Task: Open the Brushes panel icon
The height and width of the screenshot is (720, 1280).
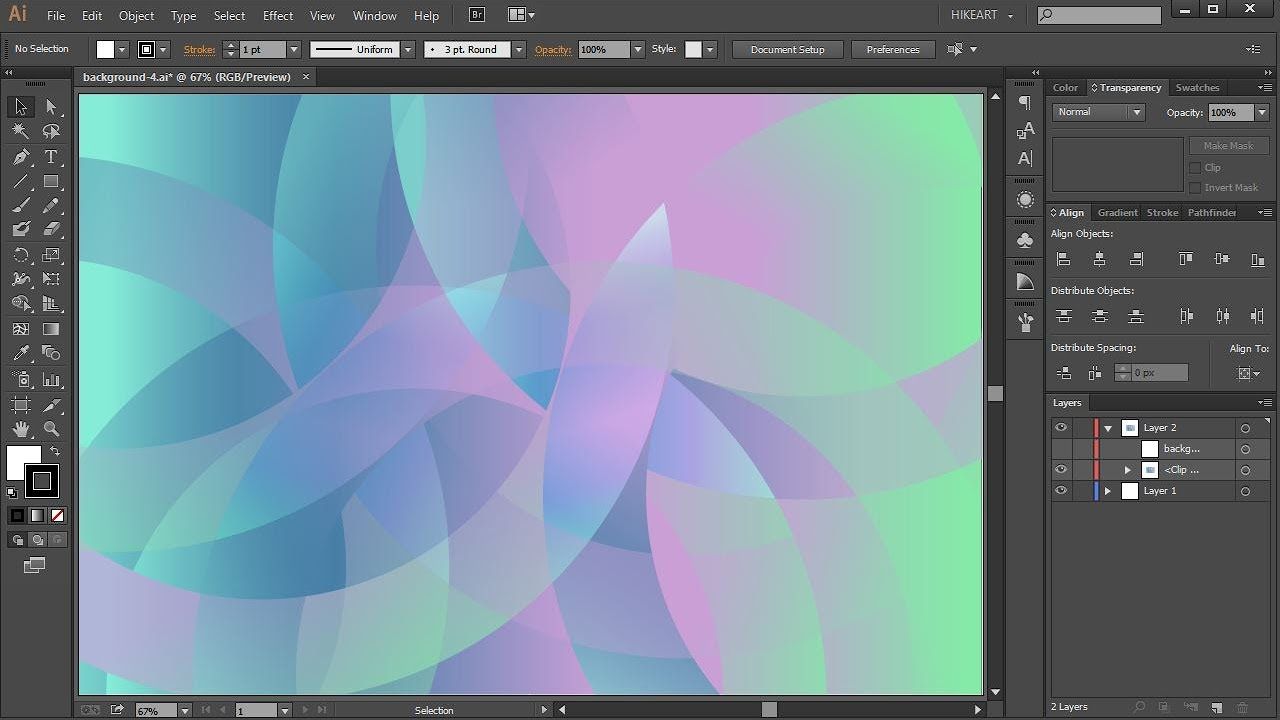Action: click(x=1025, y=322)
